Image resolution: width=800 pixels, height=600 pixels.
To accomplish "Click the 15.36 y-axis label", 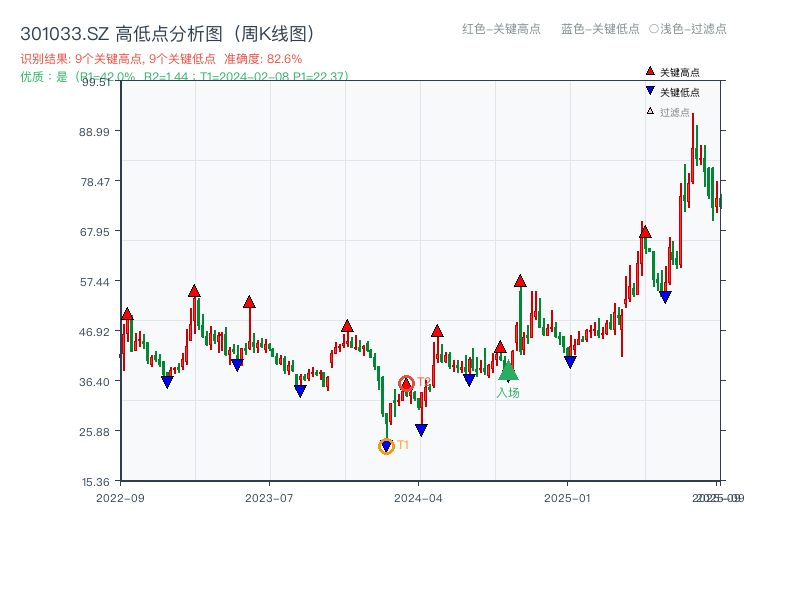I will [x=95, y=482].
